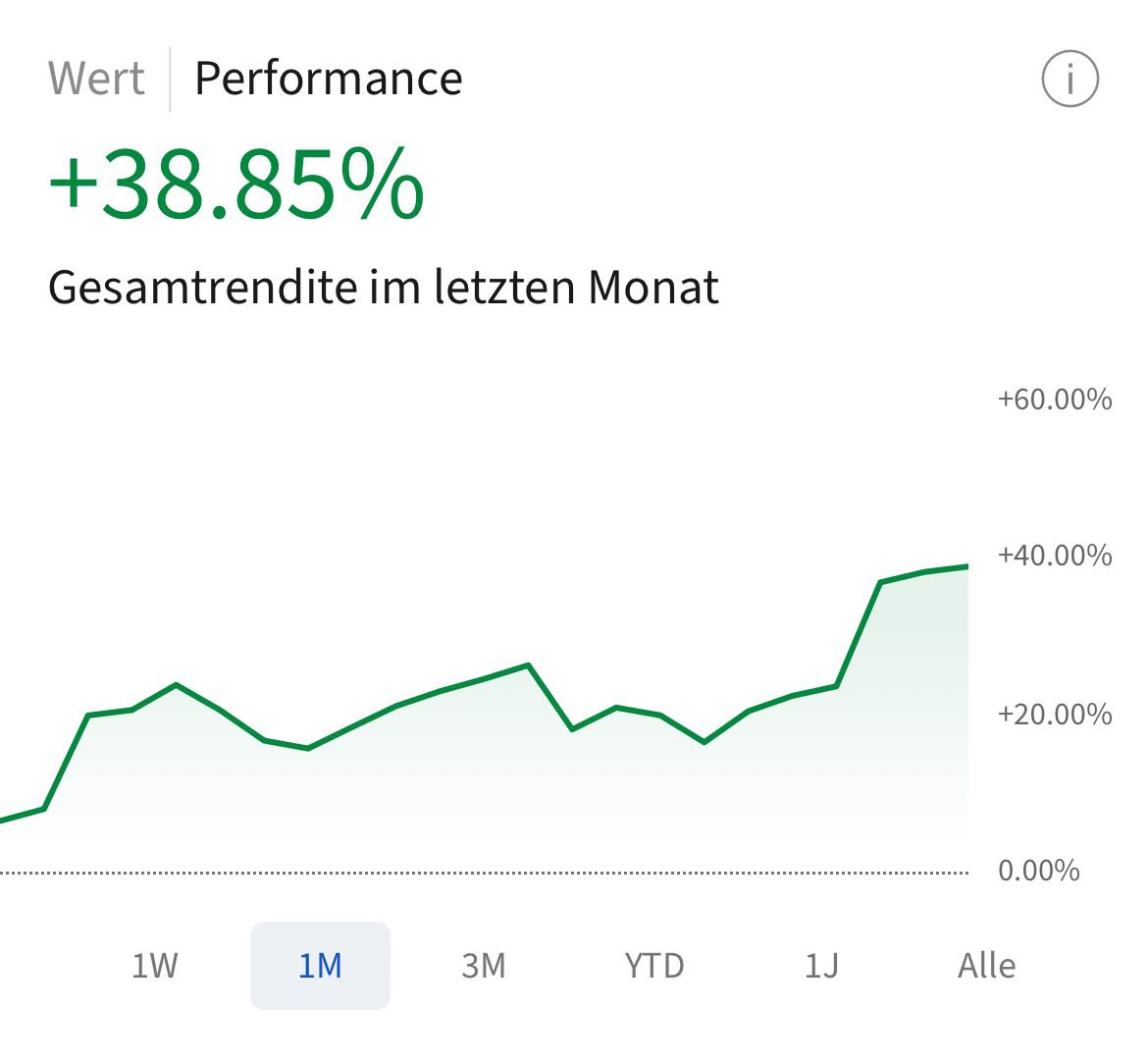Tap the Gesamtrendite im letzten Monat label

tap(383, 287)
